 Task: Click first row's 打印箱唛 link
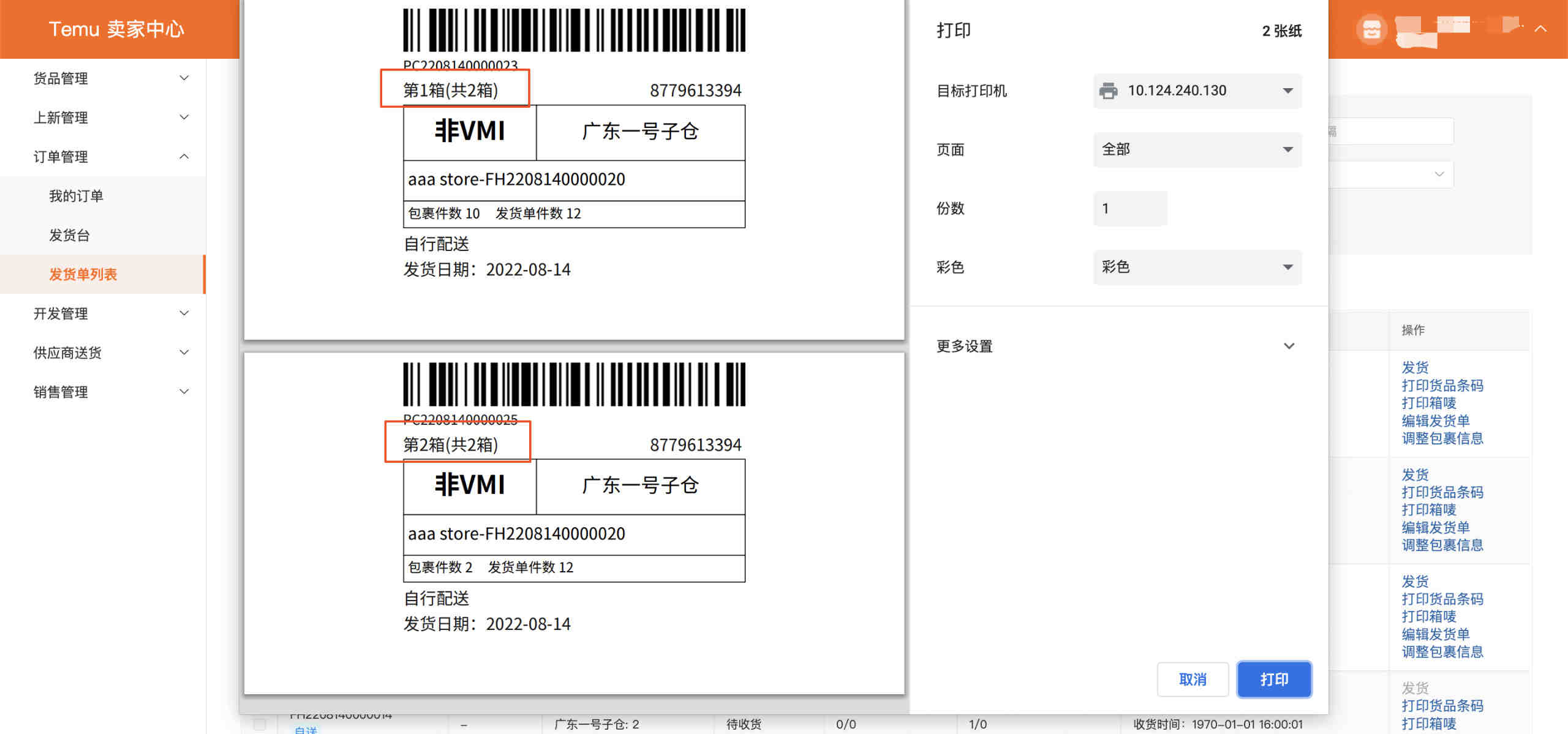(1429, 403)
